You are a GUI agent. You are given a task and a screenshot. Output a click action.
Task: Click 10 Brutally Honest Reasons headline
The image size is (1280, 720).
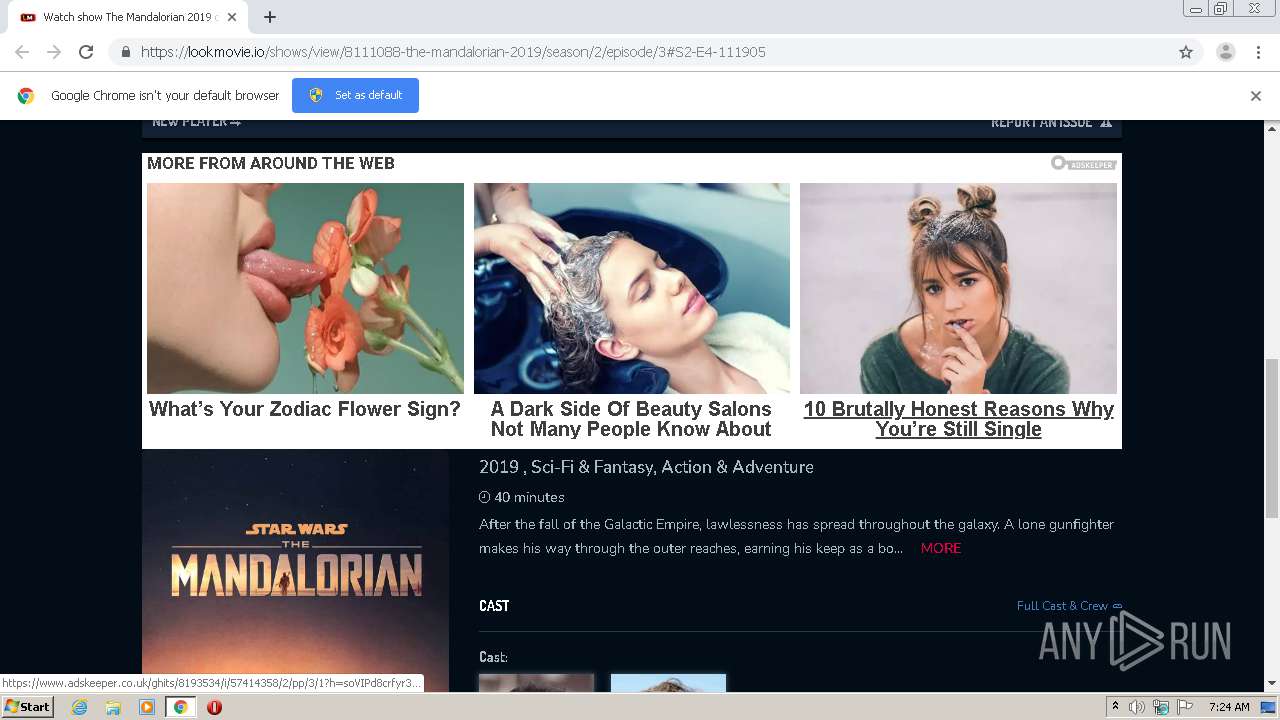pos(958,419)
